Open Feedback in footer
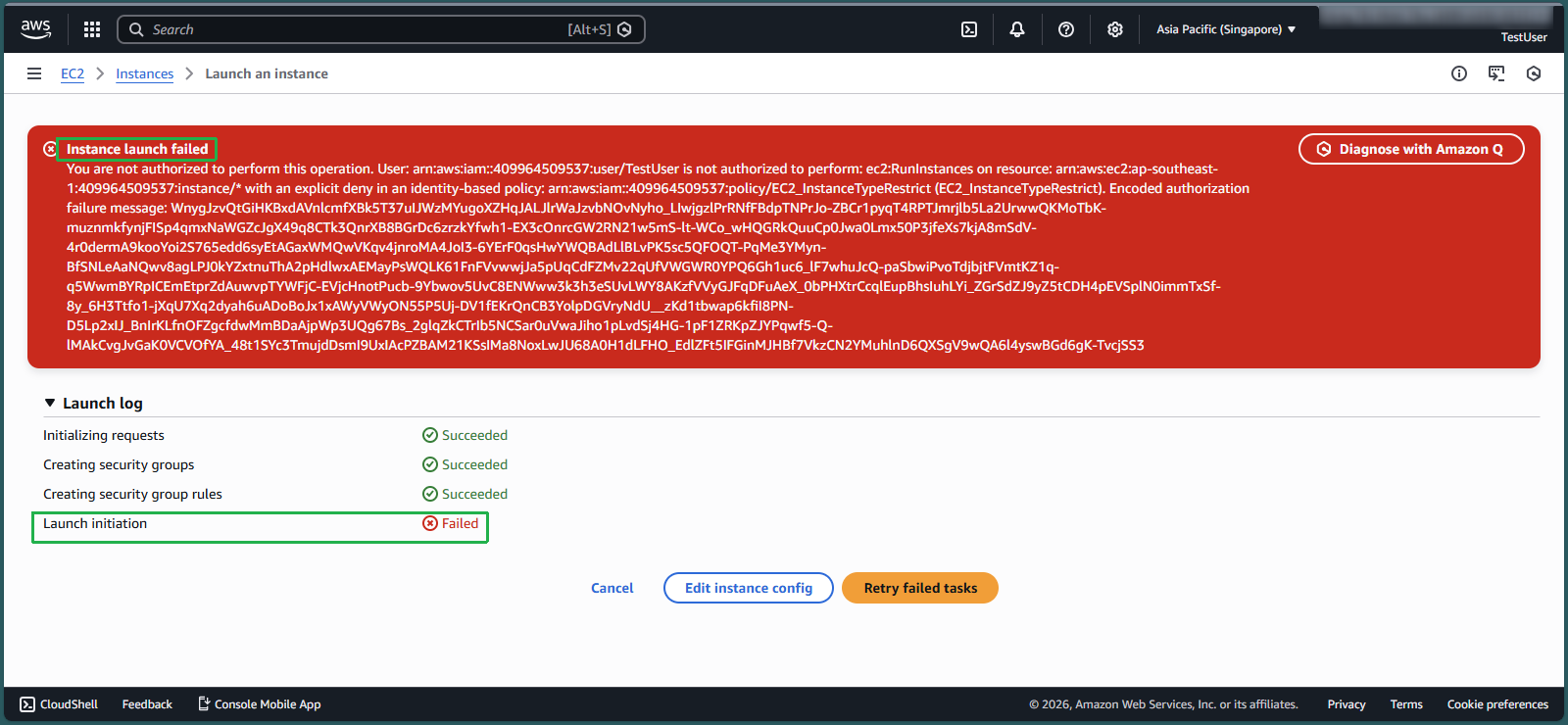The width and height of the screenshot is (1568, 725). point(147,704)
